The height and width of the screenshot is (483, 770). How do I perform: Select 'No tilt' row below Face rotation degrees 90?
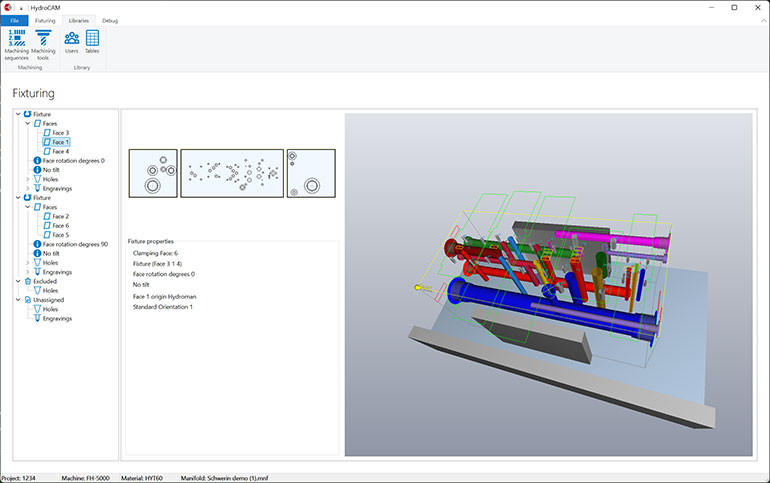tap(47, 253)
